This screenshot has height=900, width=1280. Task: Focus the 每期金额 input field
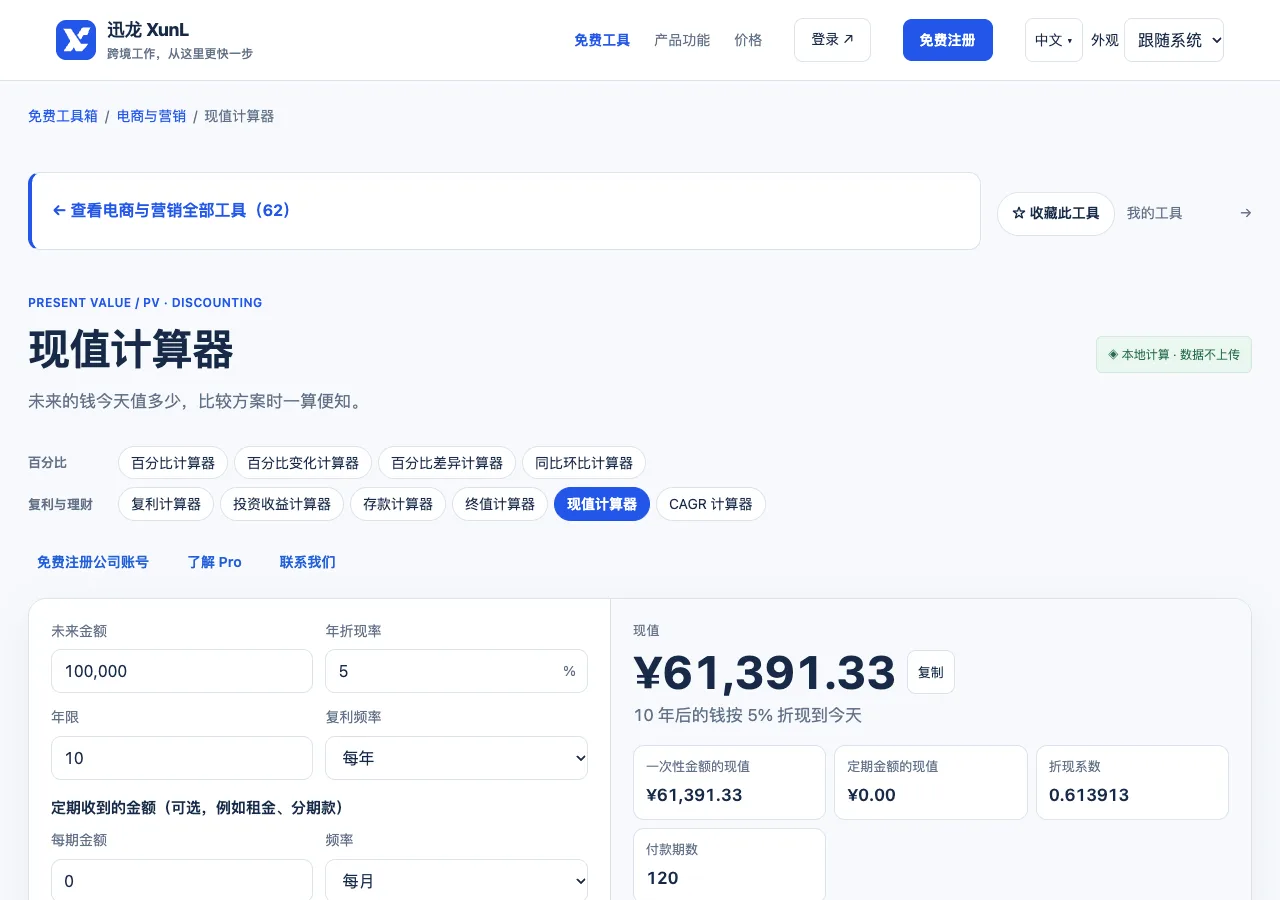click(x=182, y=881)
